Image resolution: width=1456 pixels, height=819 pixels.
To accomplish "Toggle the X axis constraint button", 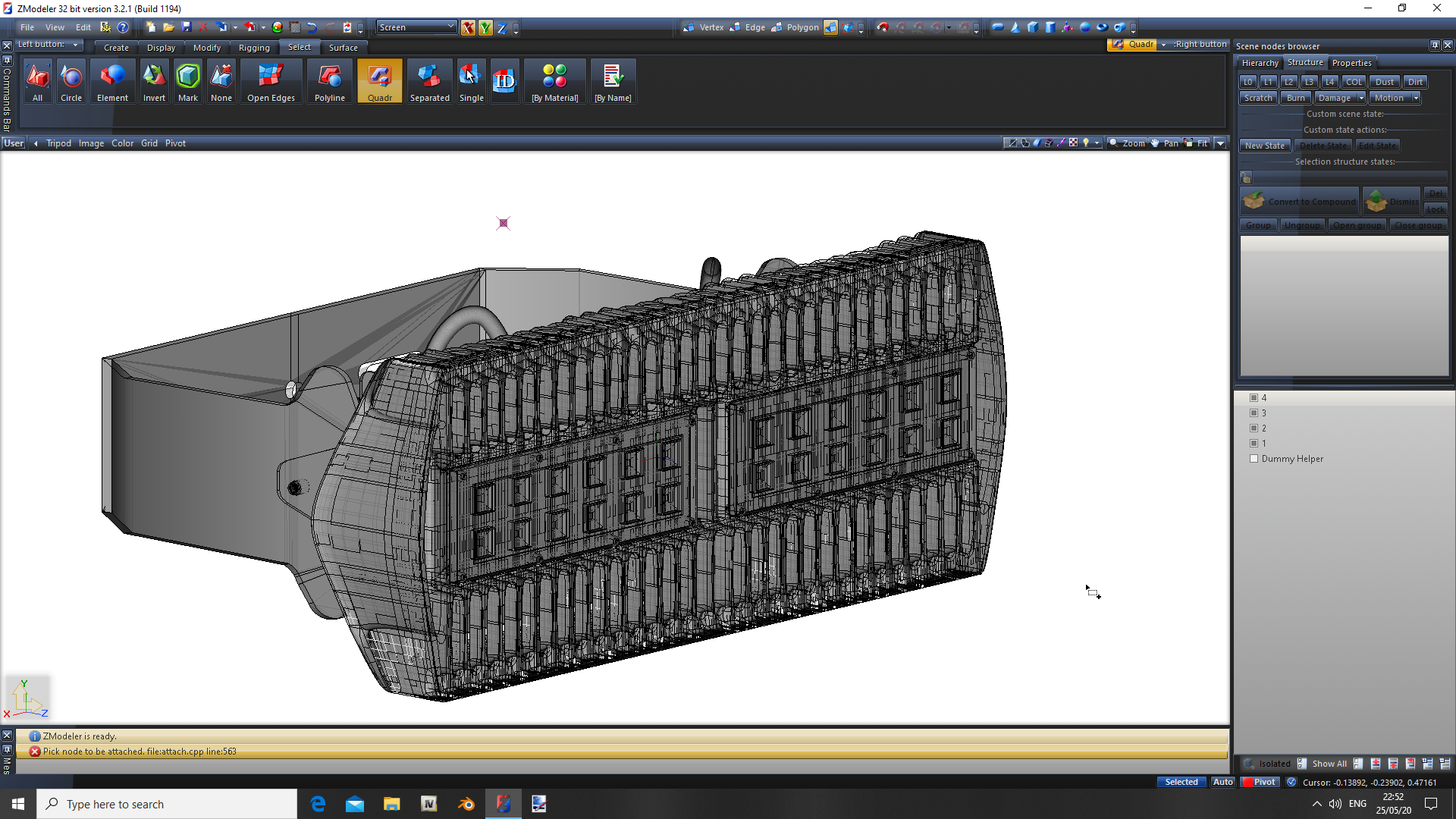I will pyautogui.click(x=468, y=28).
